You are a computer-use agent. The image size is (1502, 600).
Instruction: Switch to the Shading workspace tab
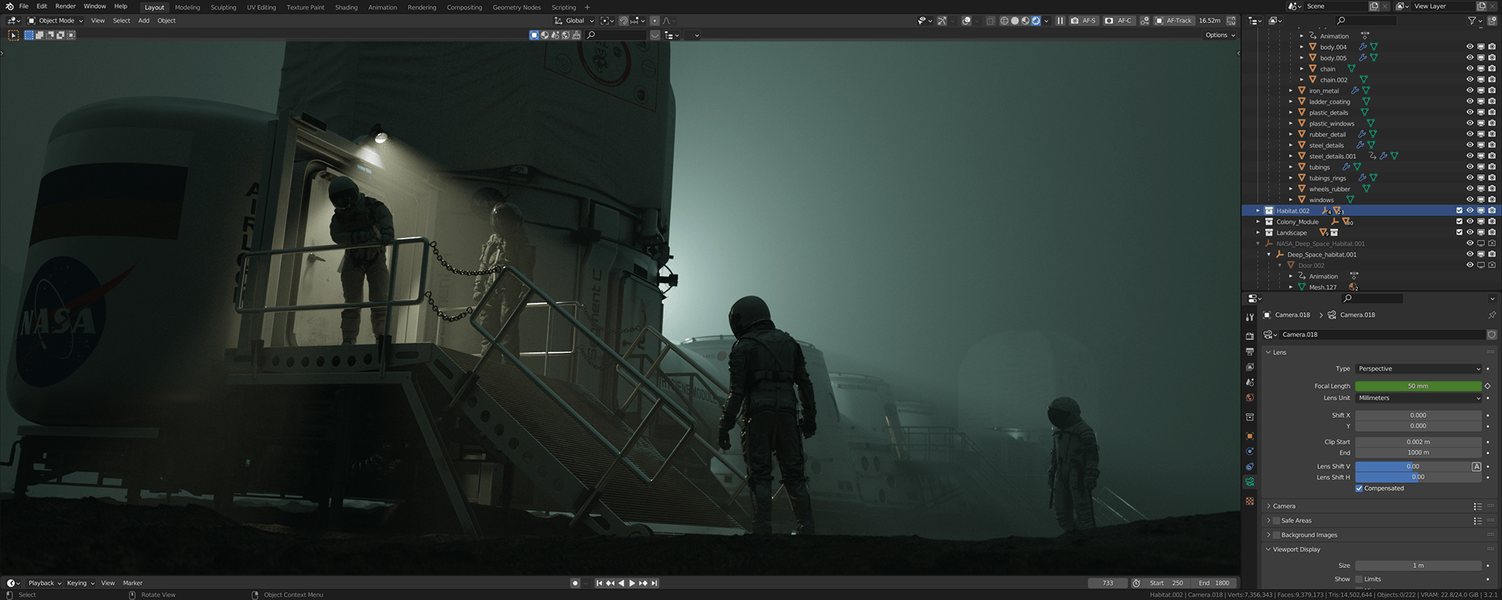(x=346, y=7)
